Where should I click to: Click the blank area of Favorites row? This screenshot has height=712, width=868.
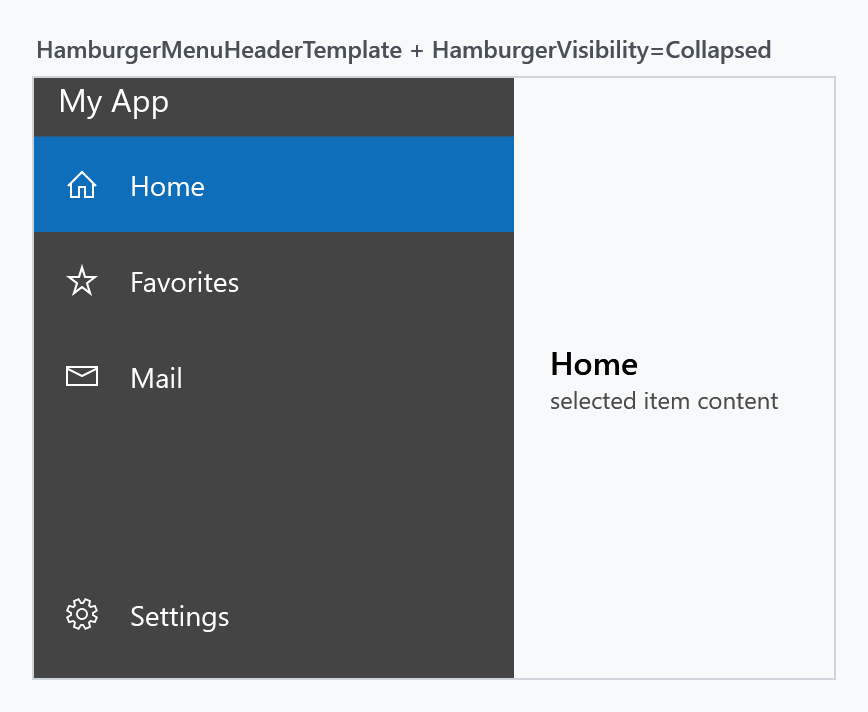[376, 281]
